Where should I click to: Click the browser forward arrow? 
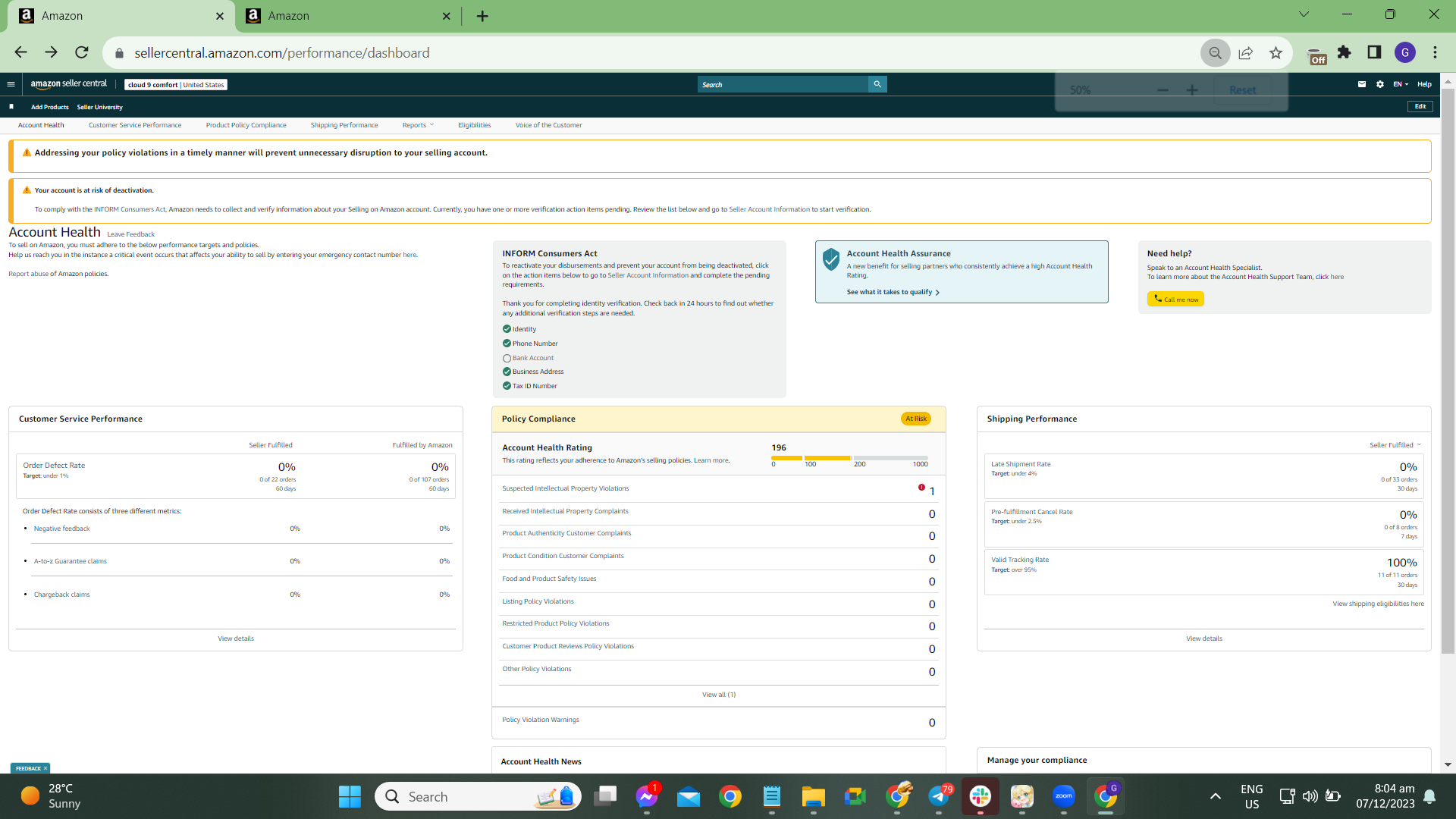coord(51,52)
